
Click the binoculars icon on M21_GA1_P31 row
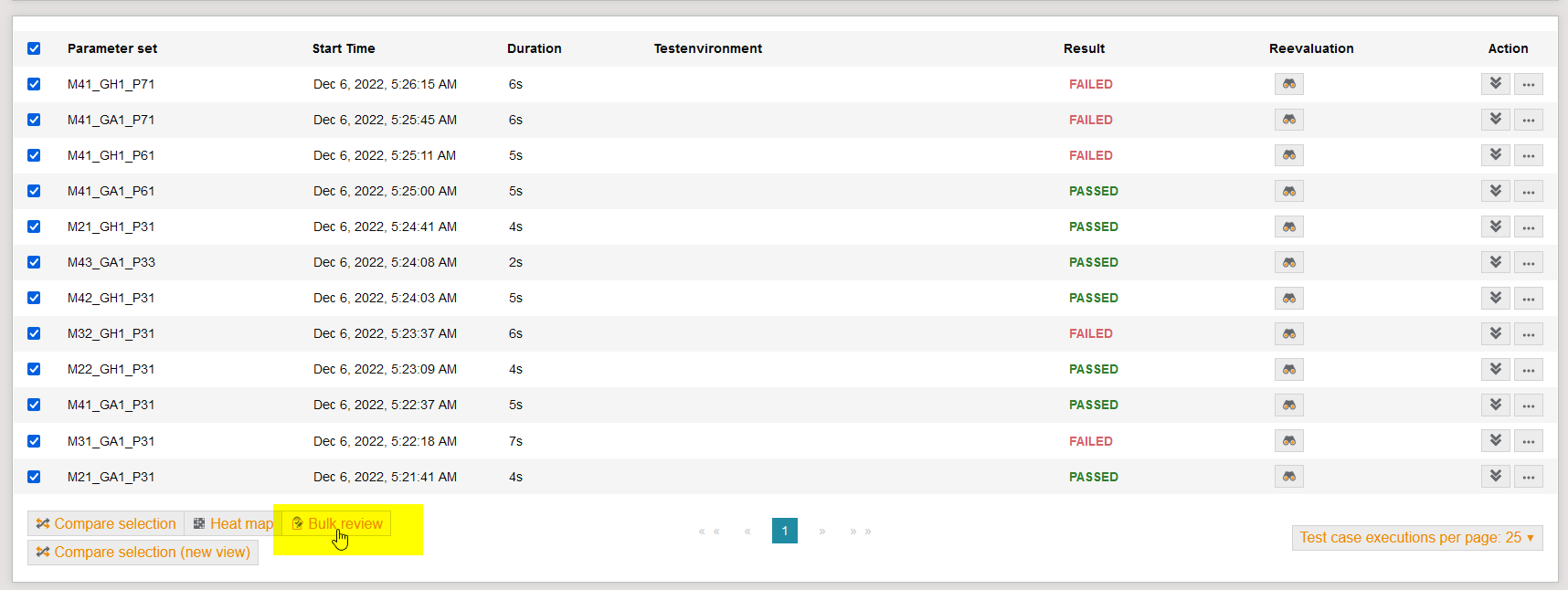[1288, 476]
